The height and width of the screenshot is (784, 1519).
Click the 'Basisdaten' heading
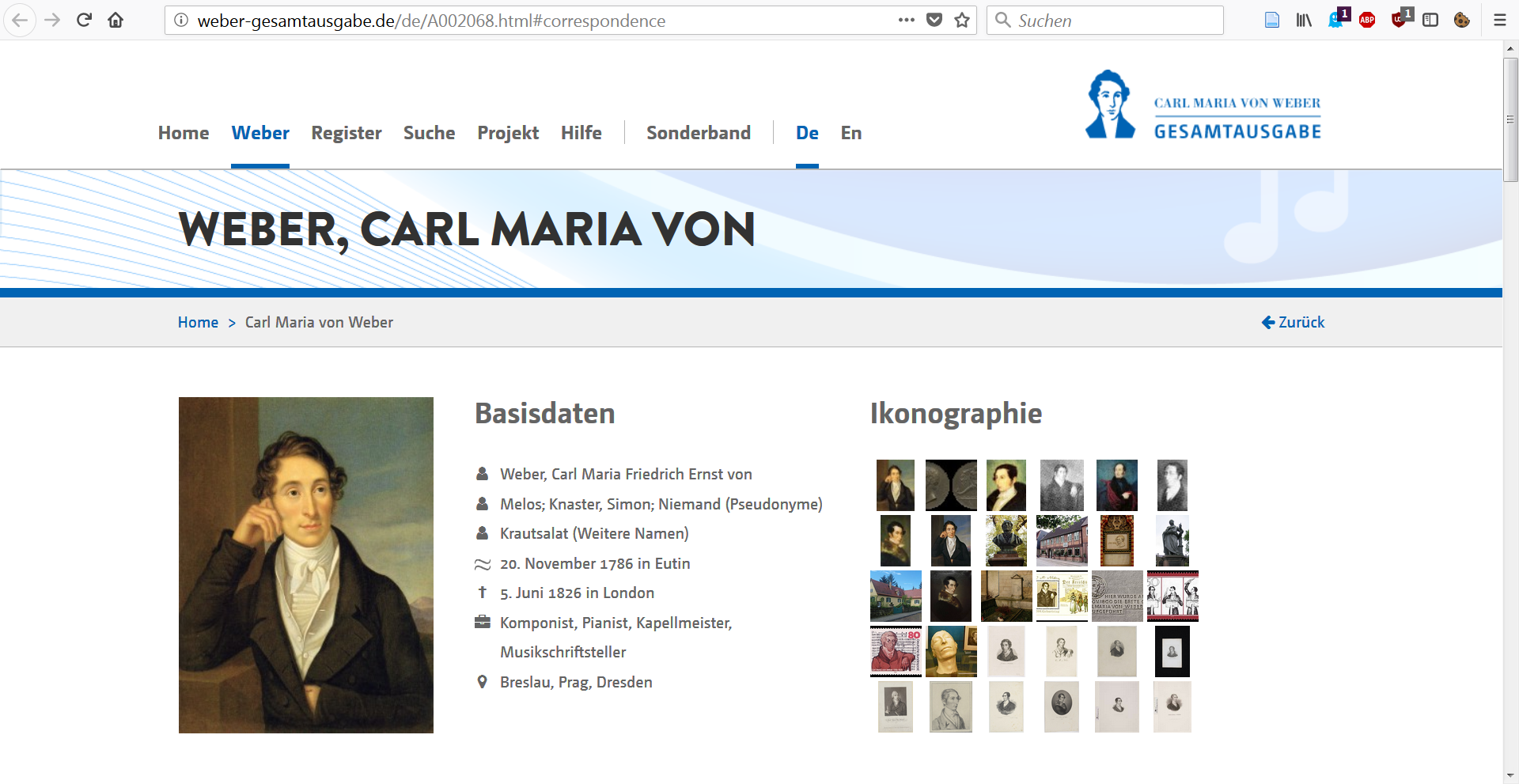tap(545, 413)
